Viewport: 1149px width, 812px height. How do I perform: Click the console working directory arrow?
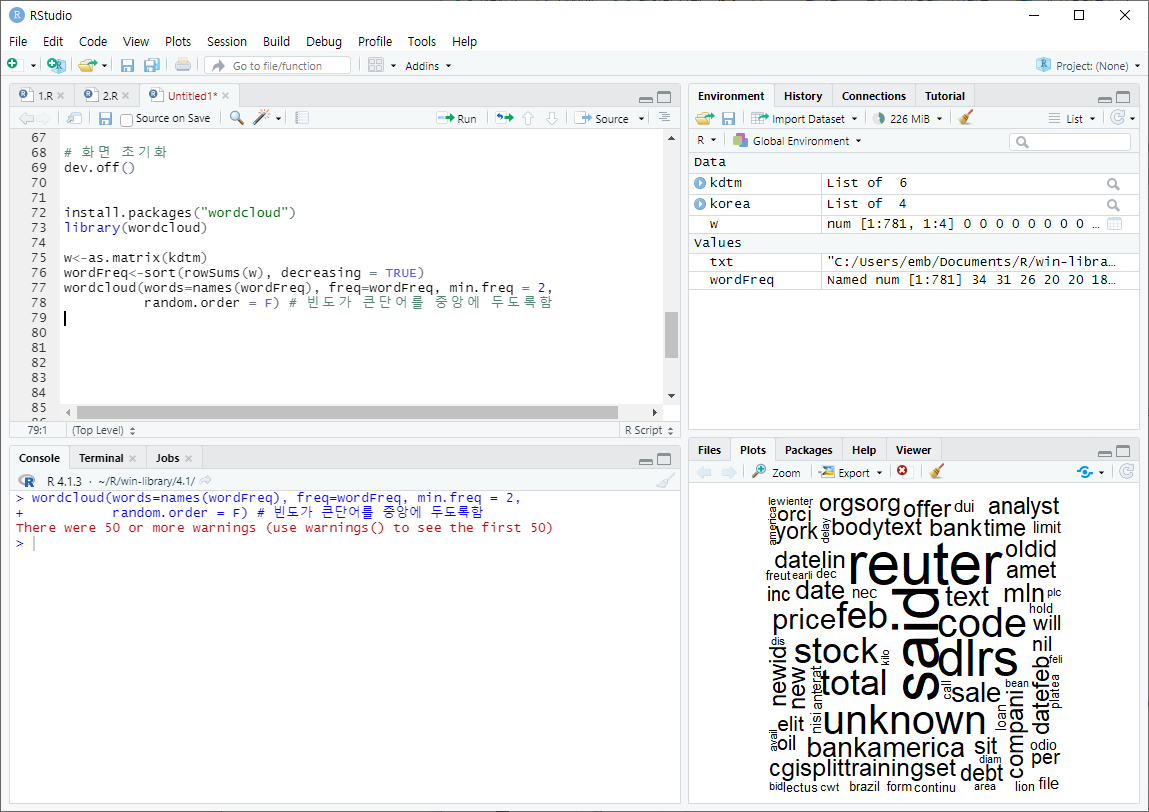point(206,481)
